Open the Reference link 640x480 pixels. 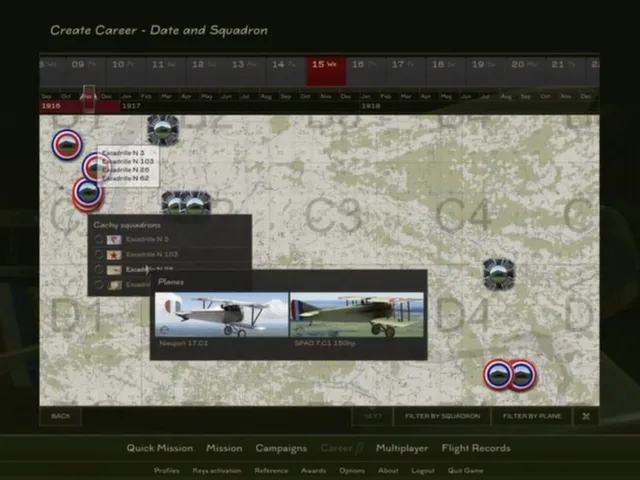click(271, 471)
